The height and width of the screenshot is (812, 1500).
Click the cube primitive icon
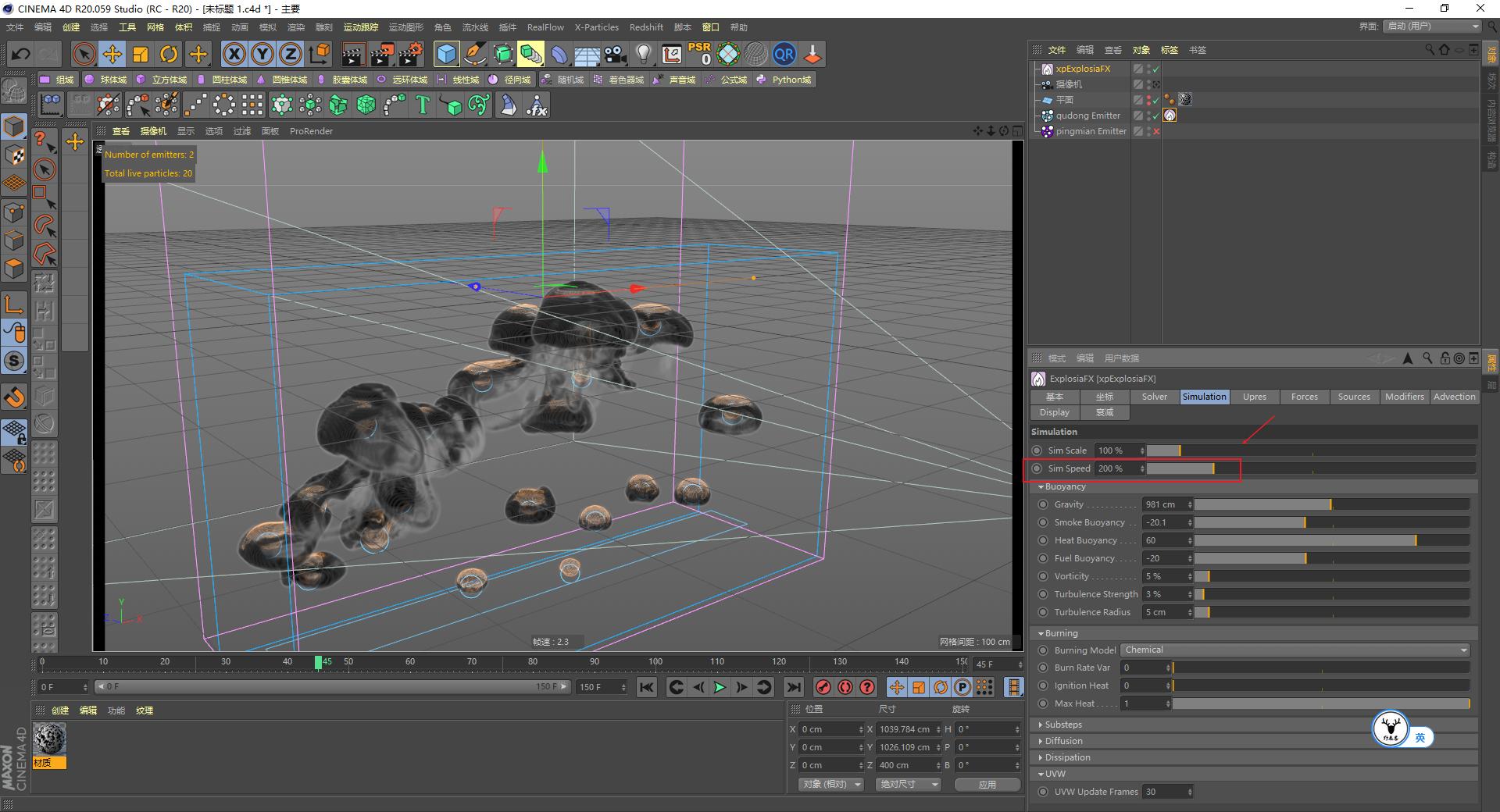coord(445,54)
